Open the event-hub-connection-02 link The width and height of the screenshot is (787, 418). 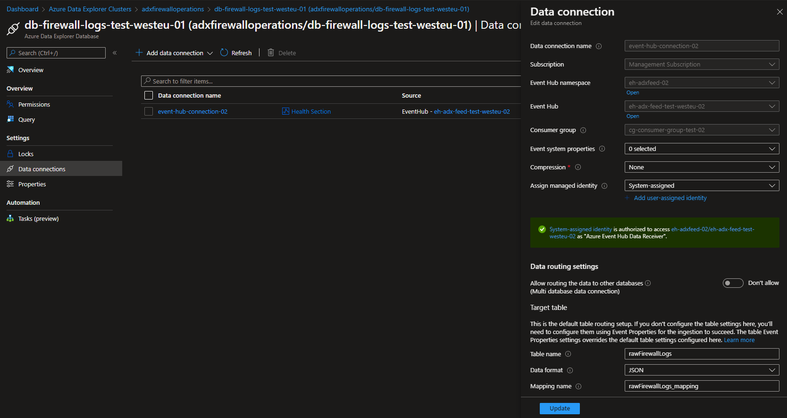(193, 111)
